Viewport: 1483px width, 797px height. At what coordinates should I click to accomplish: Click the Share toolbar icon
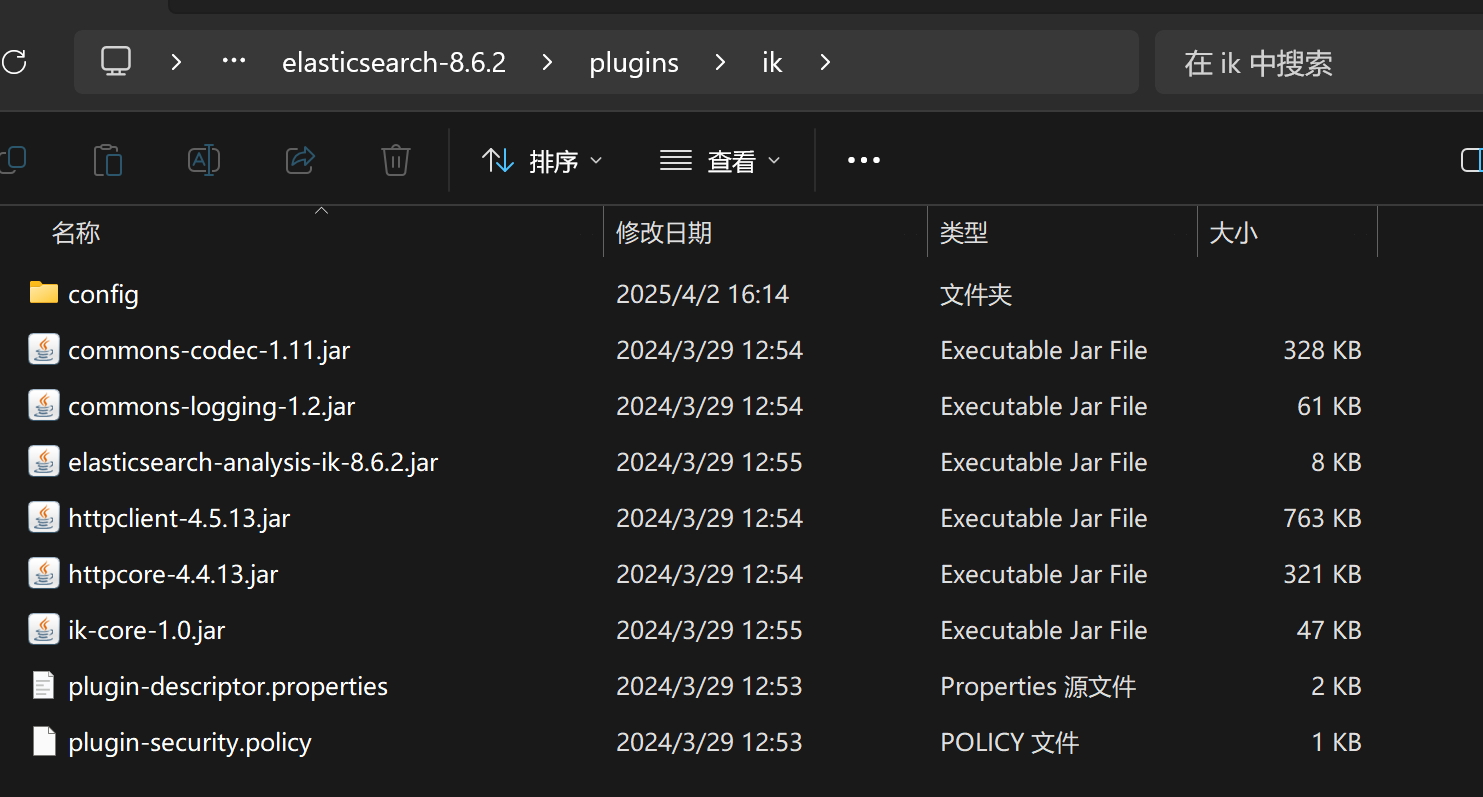(x=300, y=160)
